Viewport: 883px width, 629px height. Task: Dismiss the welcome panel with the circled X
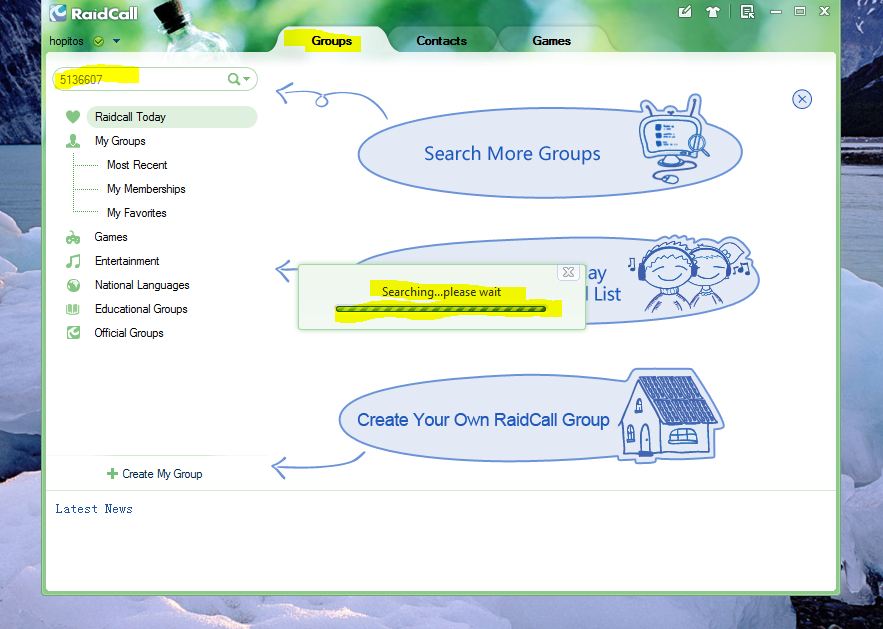pos(802,100)
